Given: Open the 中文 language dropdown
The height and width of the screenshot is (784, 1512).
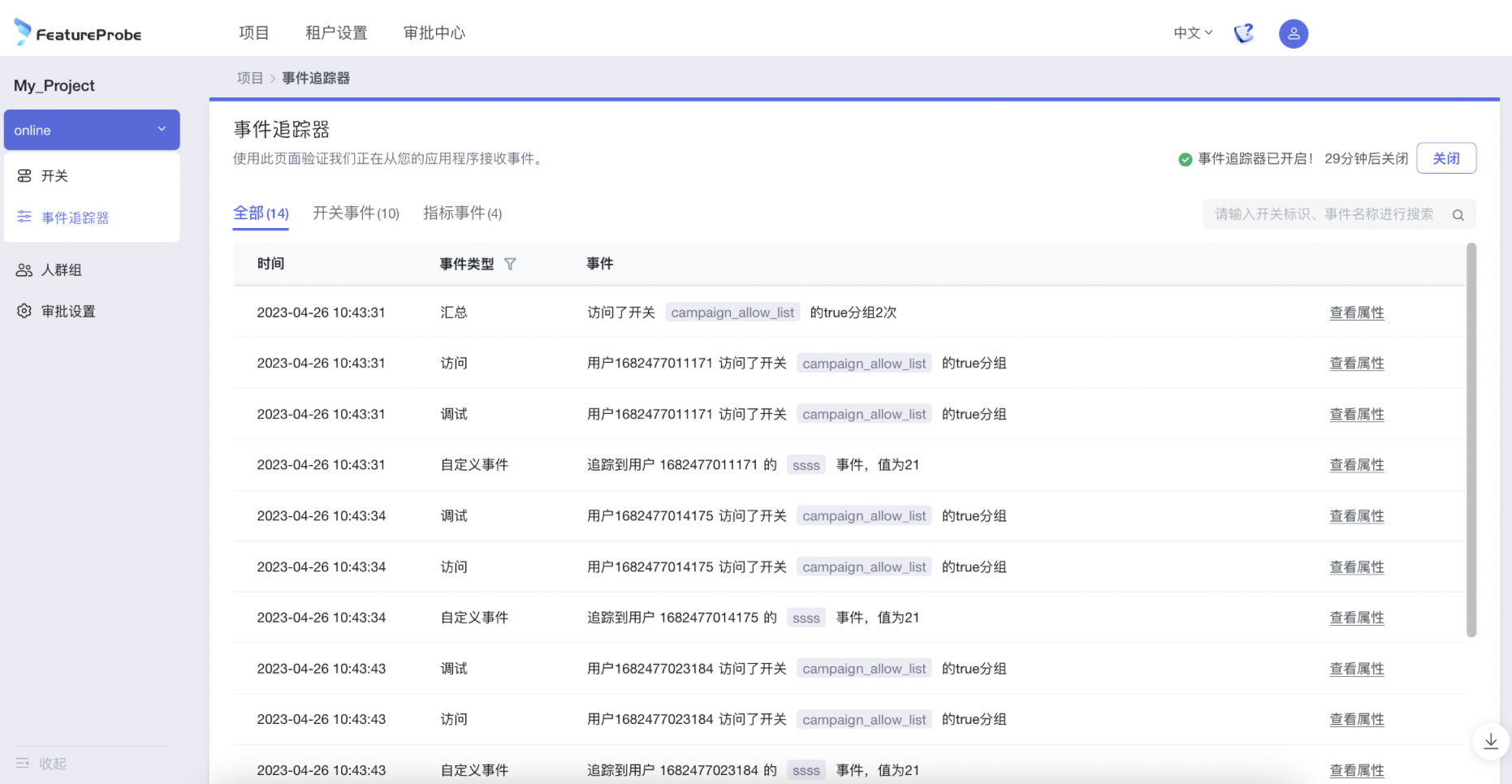Looking at the screenshot, I should coord(1192,33).
